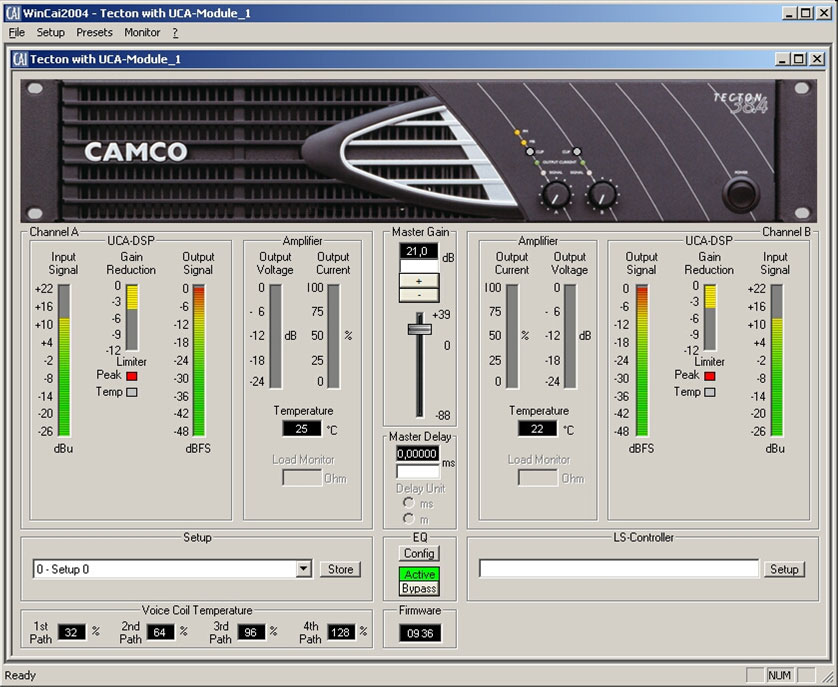This screenshot has width=838, height=687.
Task: Click the channel A gain knob on amplifier
Action: (x=556, y=195)
